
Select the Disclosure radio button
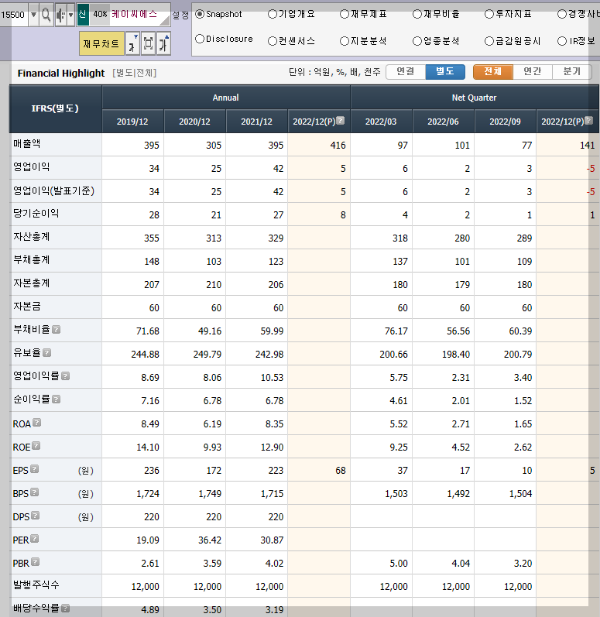coord(200,39)
